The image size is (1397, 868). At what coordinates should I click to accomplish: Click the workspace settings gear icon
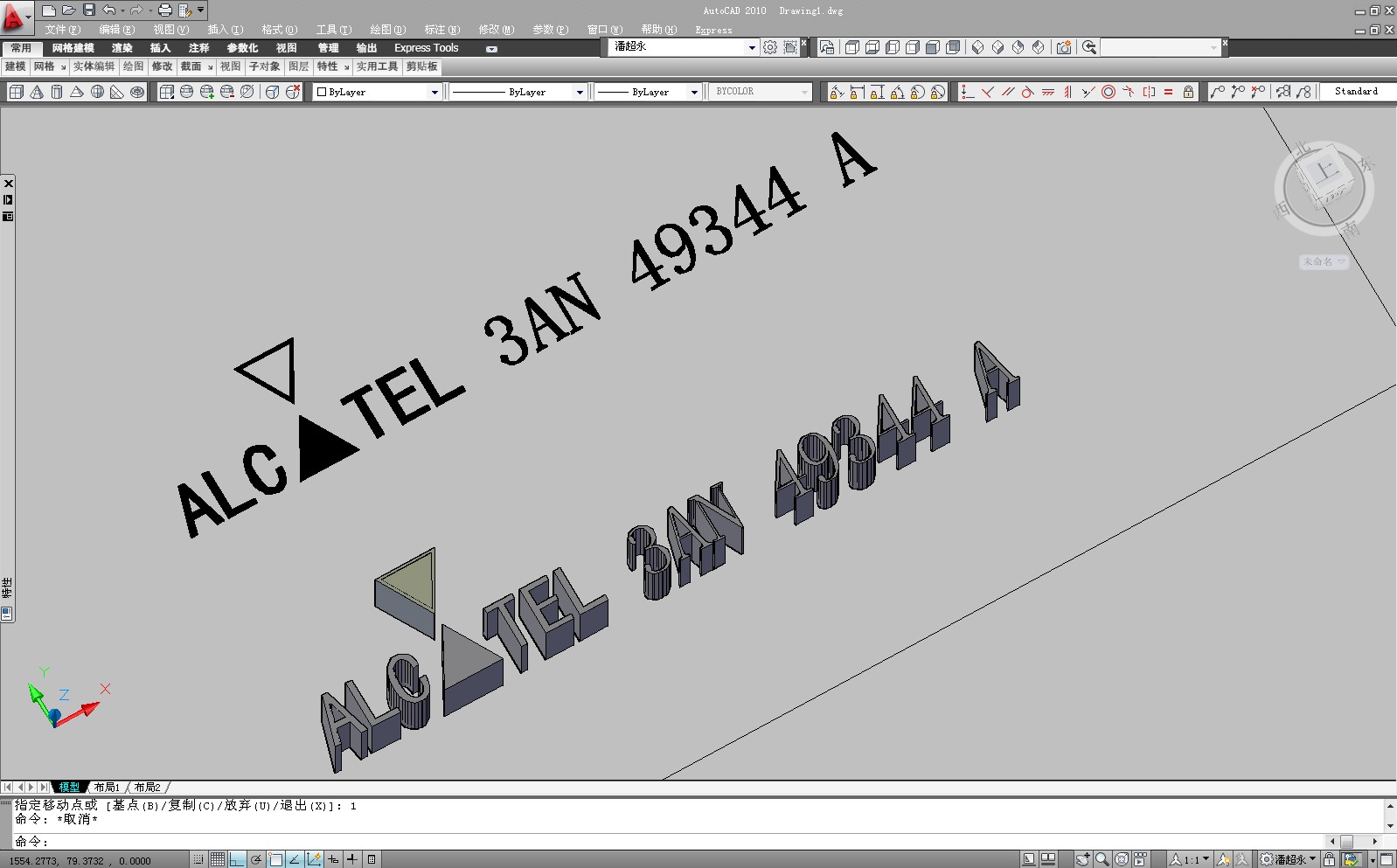click(770, 48)
